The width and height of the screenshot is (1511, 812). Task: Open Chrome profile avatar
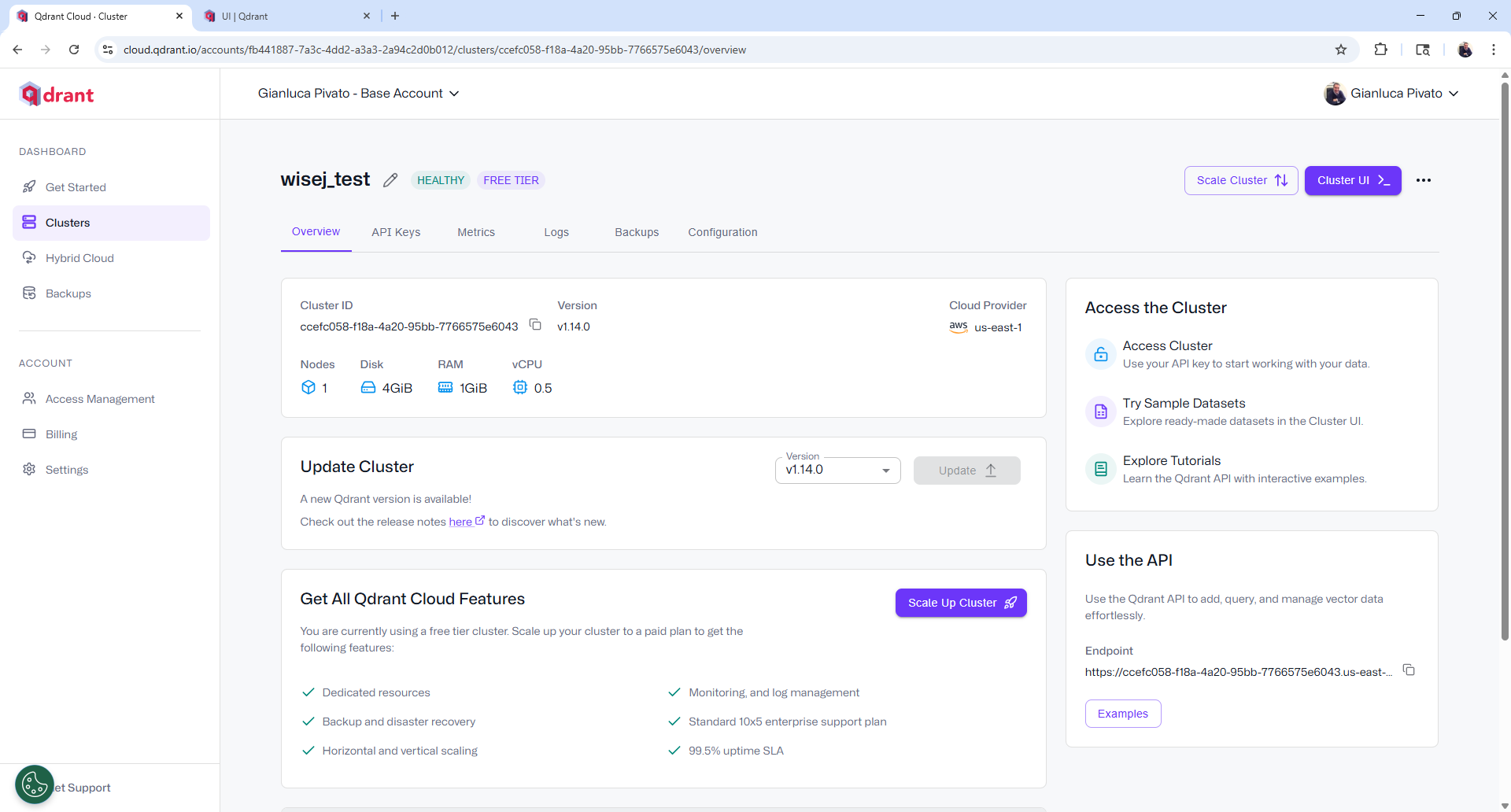pyautogui.click(x=1465, y=50)
